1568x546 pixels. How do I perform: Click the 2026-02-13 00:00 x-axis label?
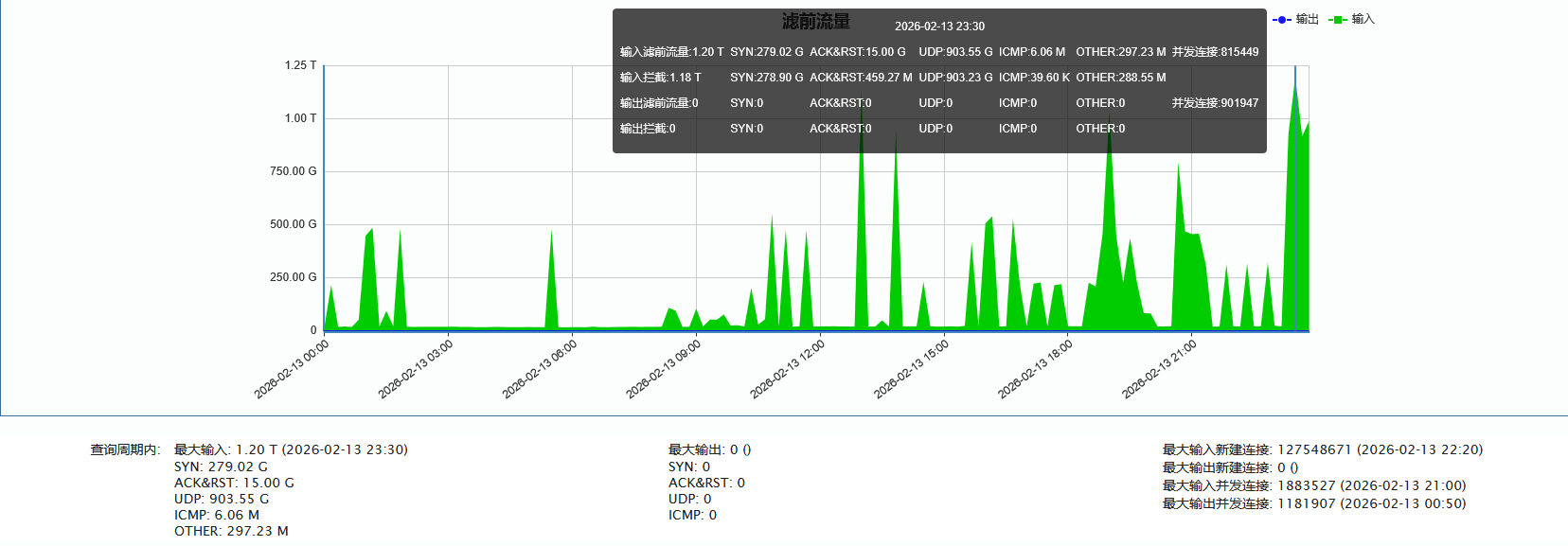tap(293, 368)
